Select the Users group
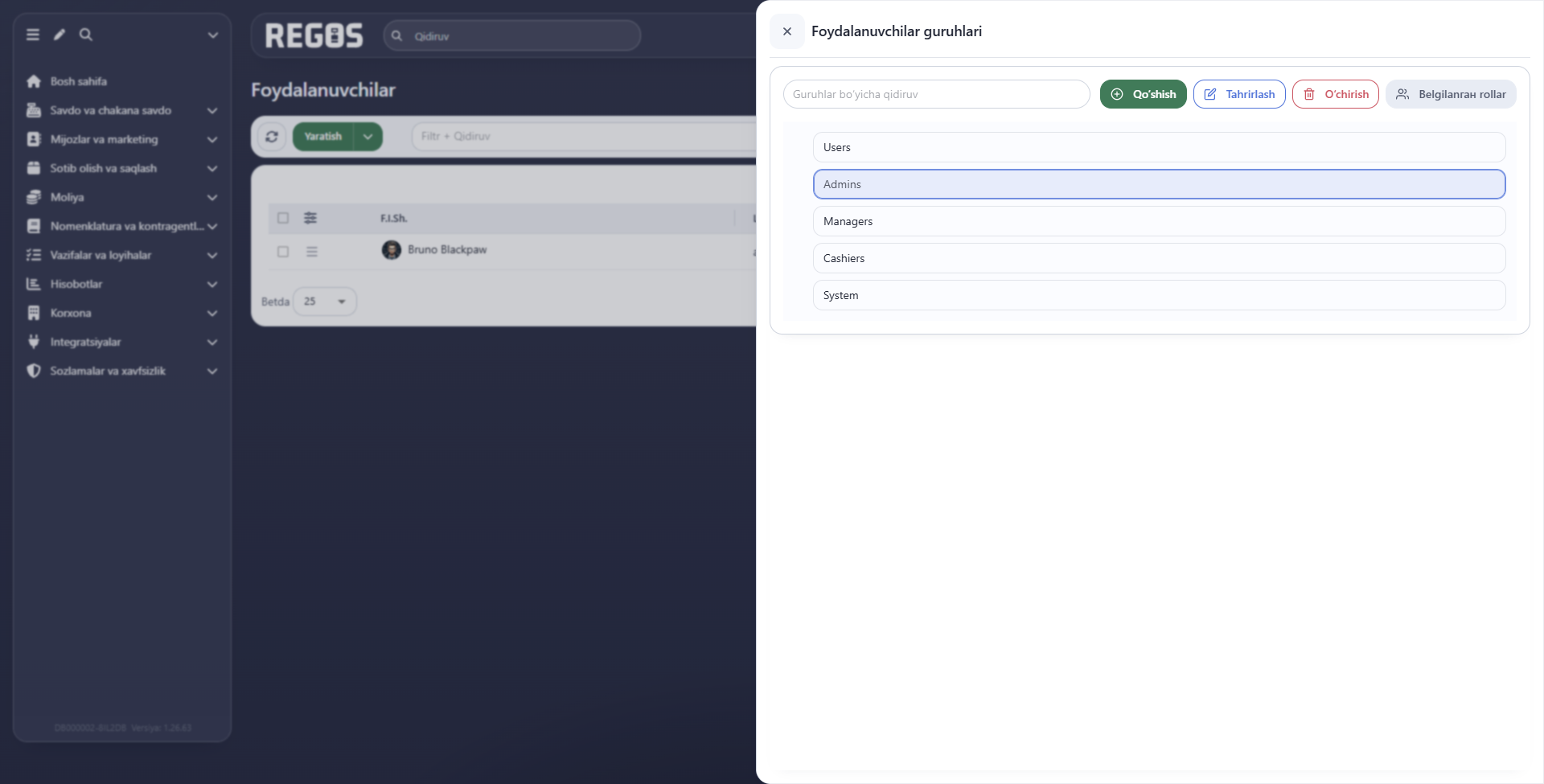This screenshot has height=784, width=1544. pos(1160,147)
